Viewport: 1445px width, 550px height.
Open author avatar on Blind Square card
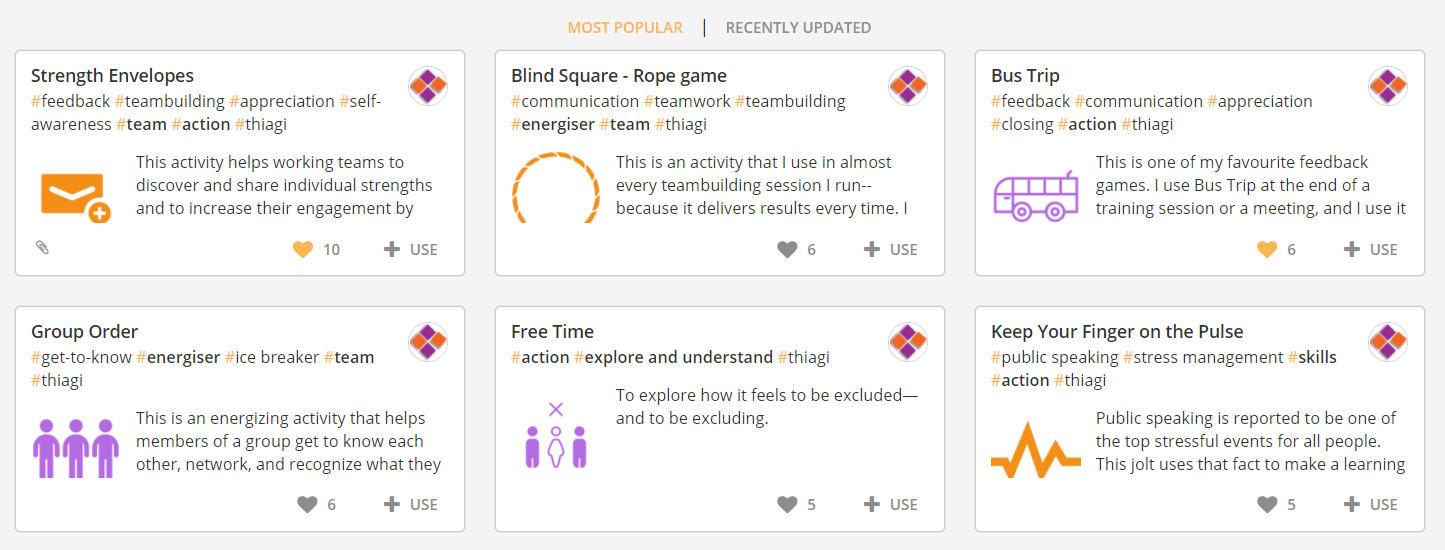908,86
